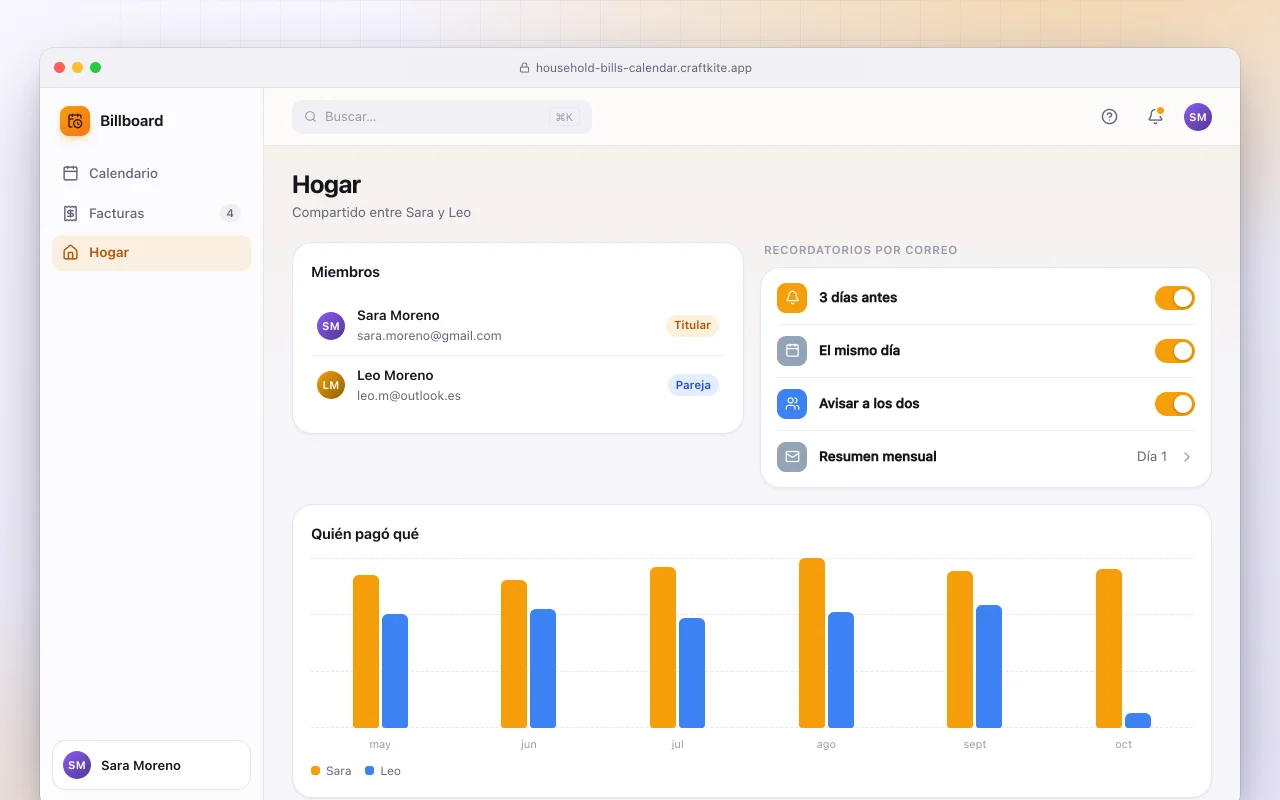The height and width of the screenshot is (800, 1280).
Task: Click the search magnifier icon
Action: 310,117
